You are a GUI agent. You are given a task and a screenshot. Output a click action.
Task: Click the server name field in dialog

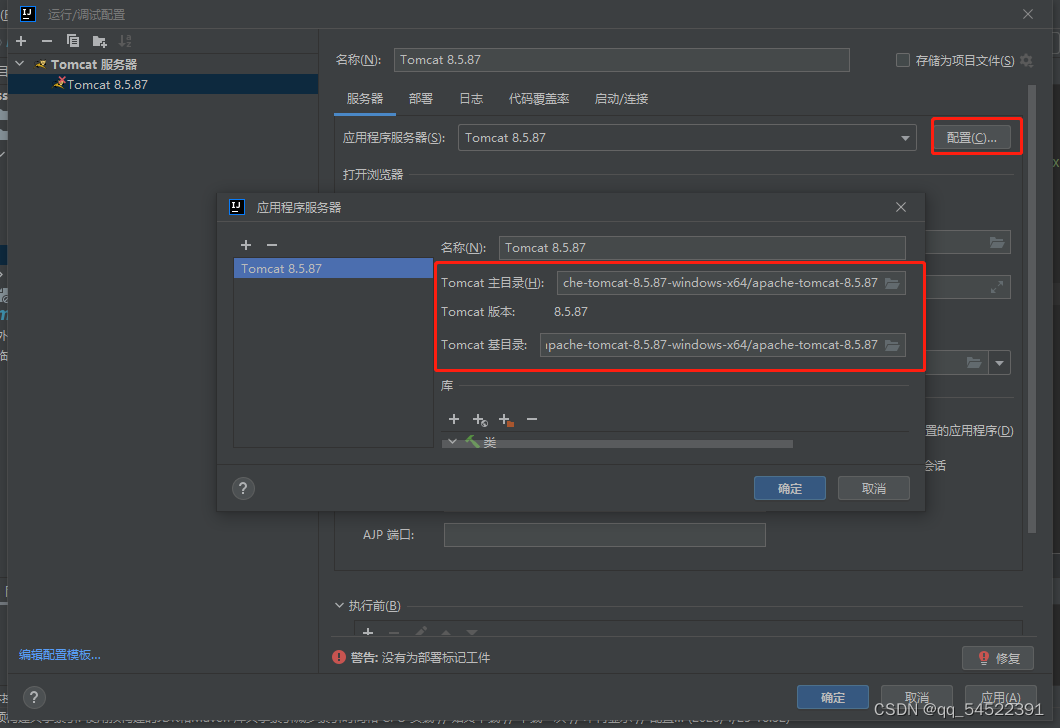coord(702,247)
